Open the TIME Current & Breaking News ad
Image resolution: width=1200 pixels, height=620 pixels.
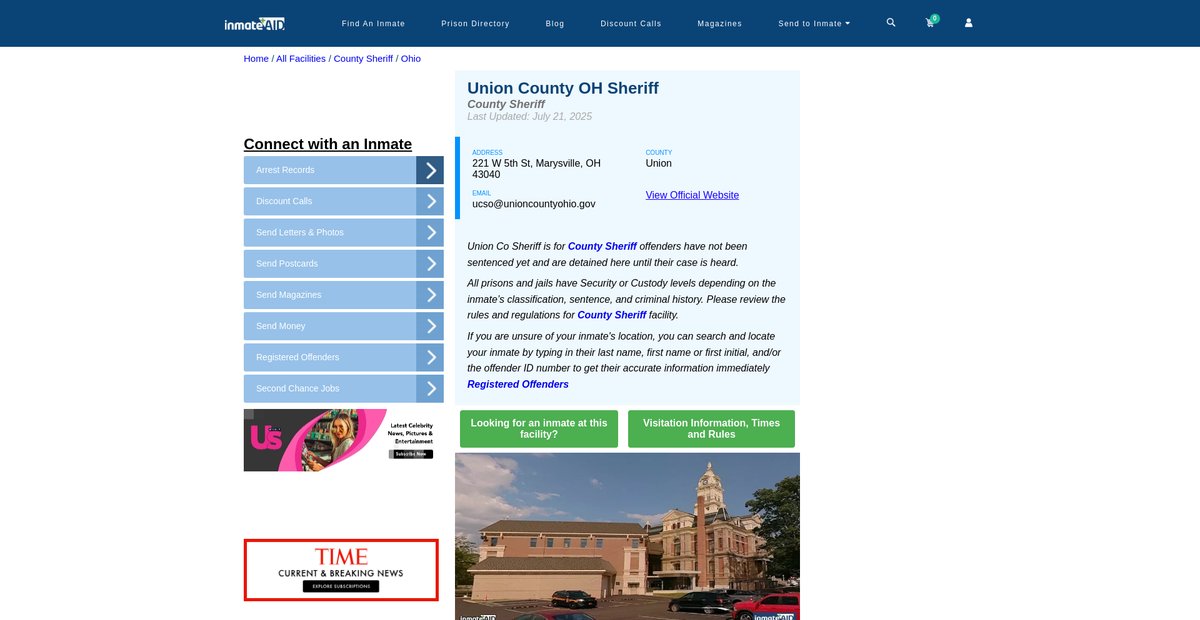pos(341,570)
